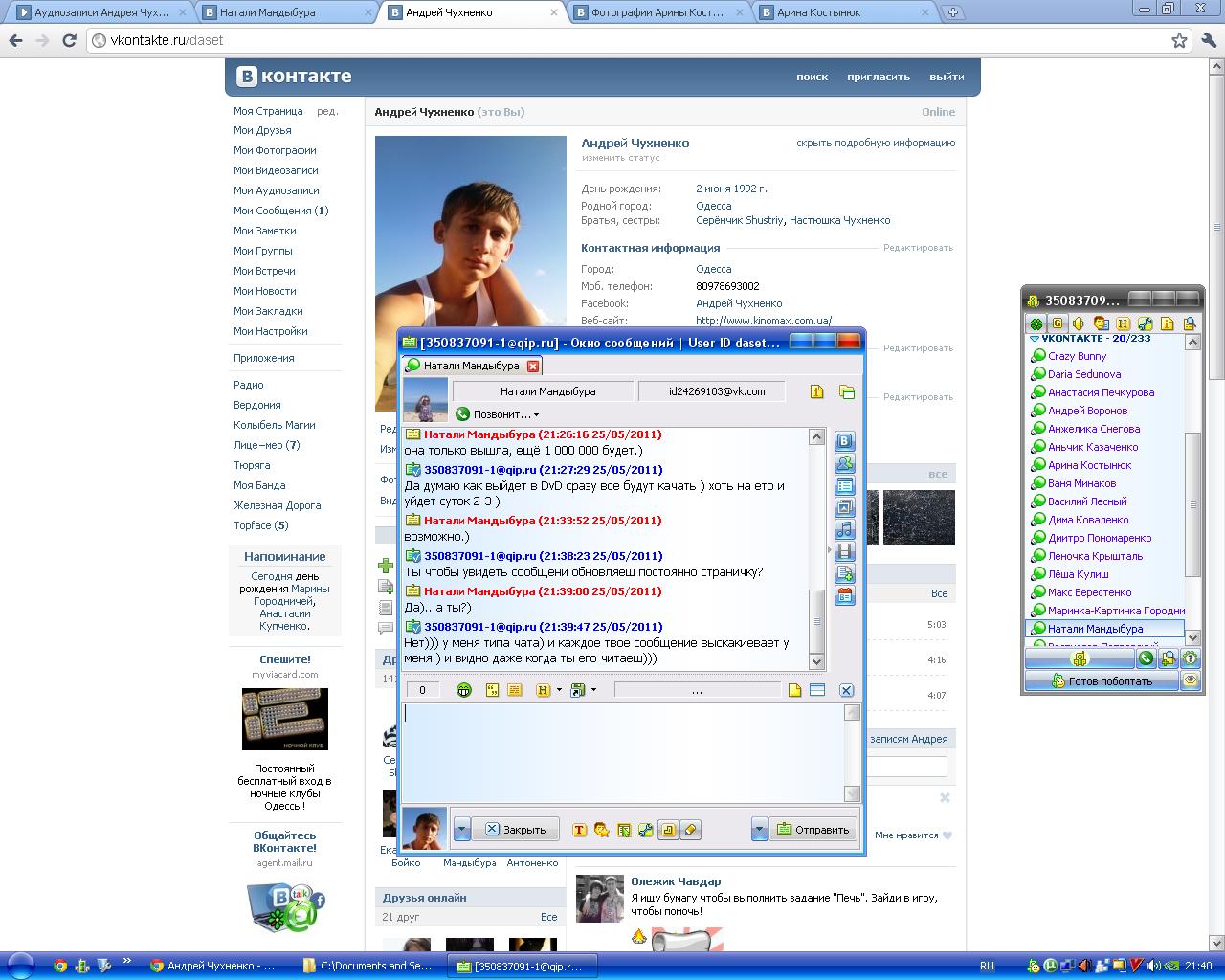The image size is (1225, 980).
Task: Click the music note icon in chat sidebar
Action: [845, 529]
